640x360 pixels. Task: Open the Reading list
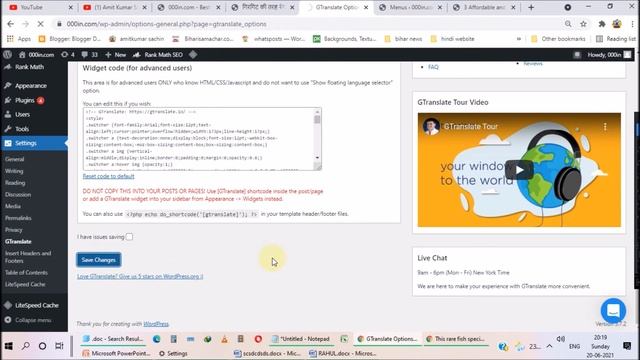[x=616, y=39]
